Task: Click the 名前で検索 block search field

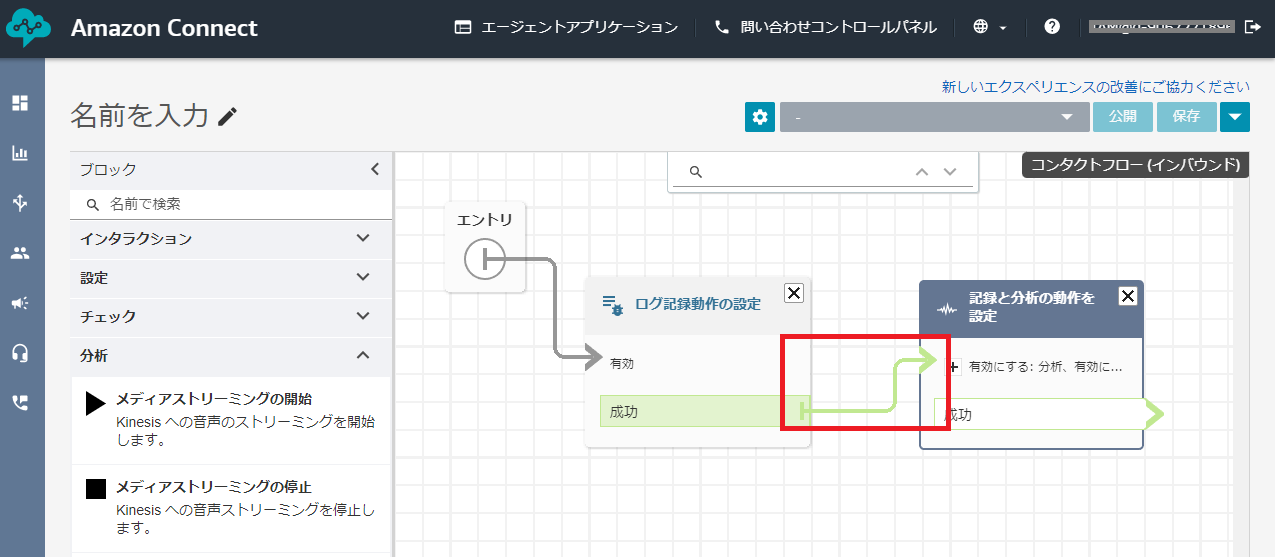Action: point(231,204)
